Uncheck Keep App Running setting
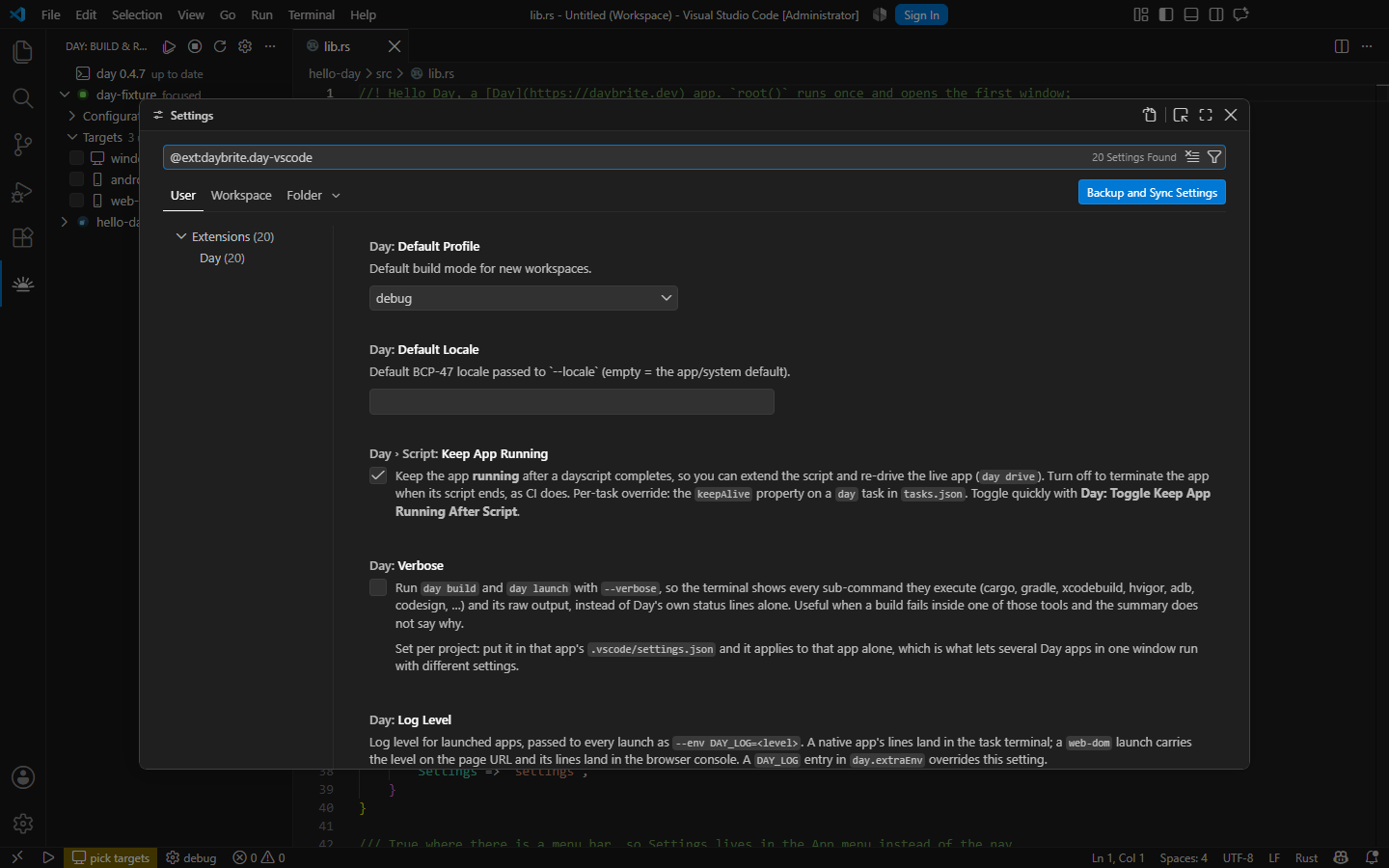This screenshot has height=868, width=1389. coord(378,475)
